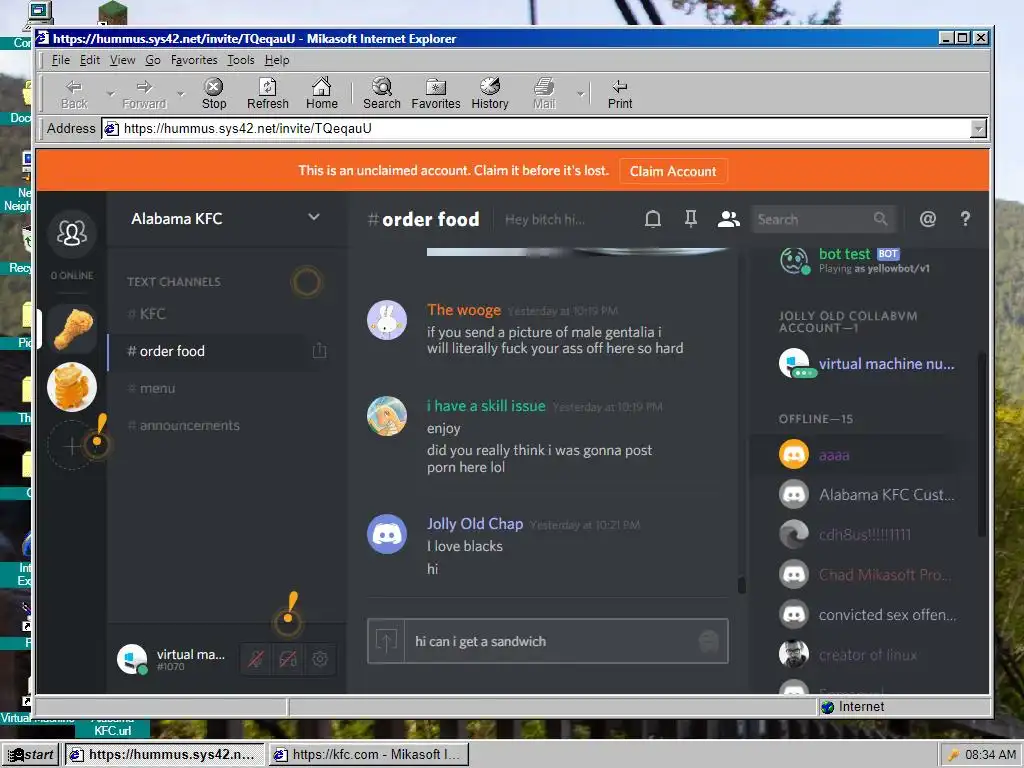Stop the page from loading
Image resolution: width=1024 pixels, height=768 pixels.
click(x=214, y=94)
